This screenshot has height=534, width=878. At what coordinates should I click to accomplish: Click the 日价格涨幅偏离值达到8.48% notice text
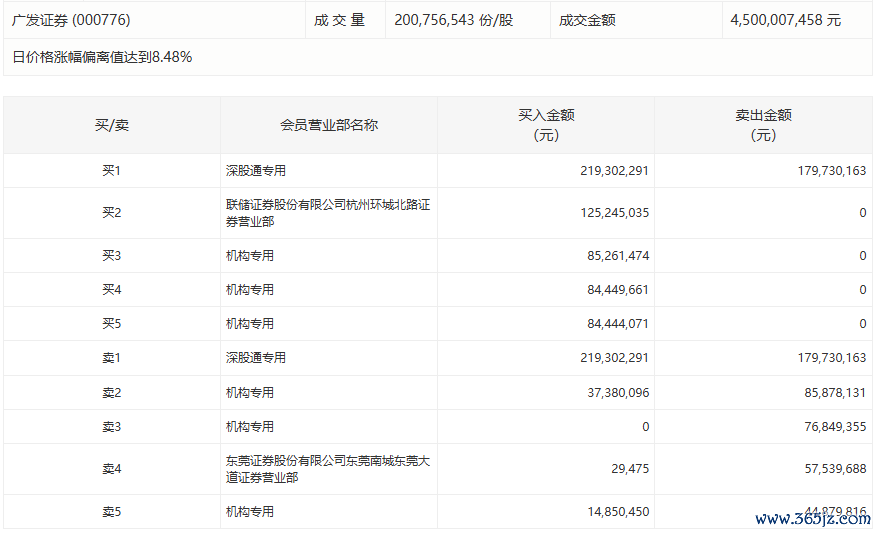[x=102, y=57]
